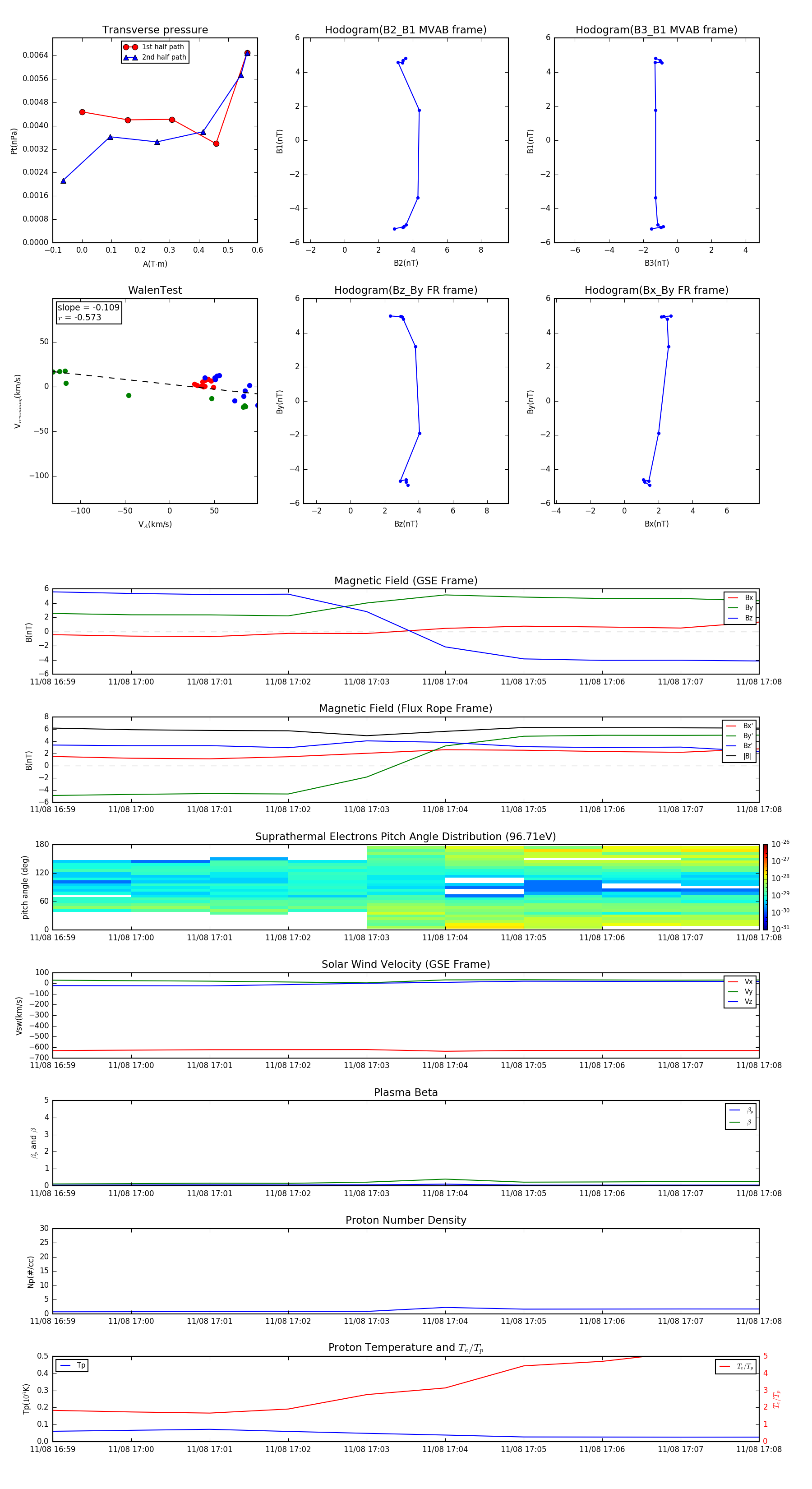This screenshot has height=1489, width=812.
Task: Click 'B2(nT)' x-axis label
Action: (x=406, y=263)
